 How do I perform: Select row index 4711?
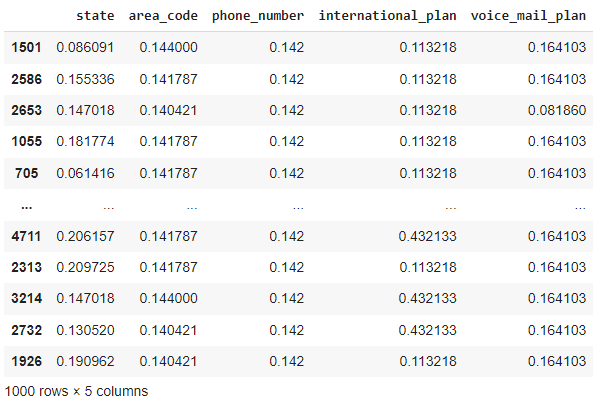click(26, 236)
